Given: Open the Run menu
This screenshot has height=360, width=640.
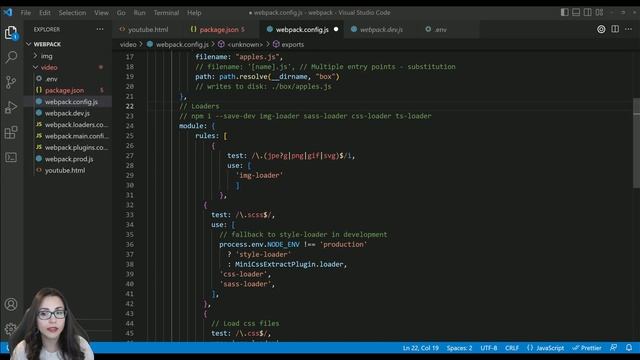Looking at the screenshot, I should click(x=140, y=13).
